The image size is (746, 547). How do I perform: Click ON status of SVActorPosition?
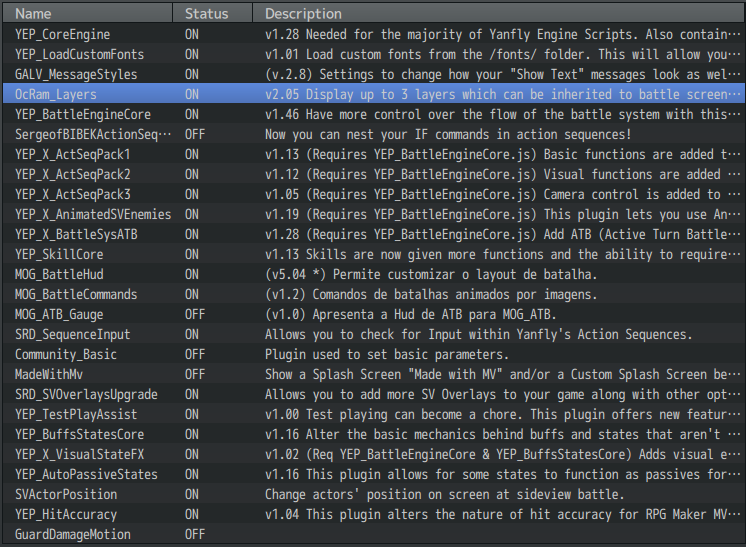pos(192,494)
